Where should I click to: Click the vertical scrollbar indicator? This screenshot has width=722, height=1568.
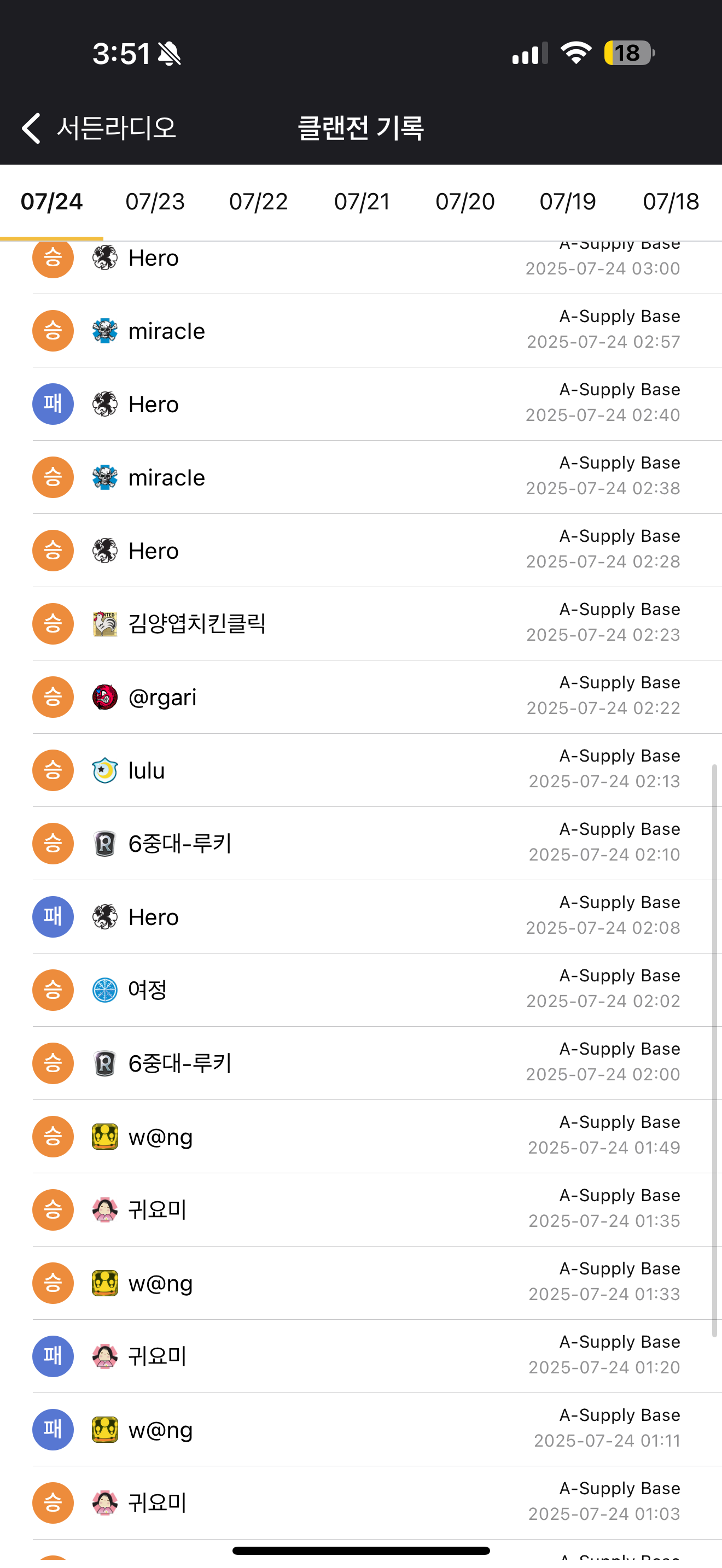(714, 1050)
